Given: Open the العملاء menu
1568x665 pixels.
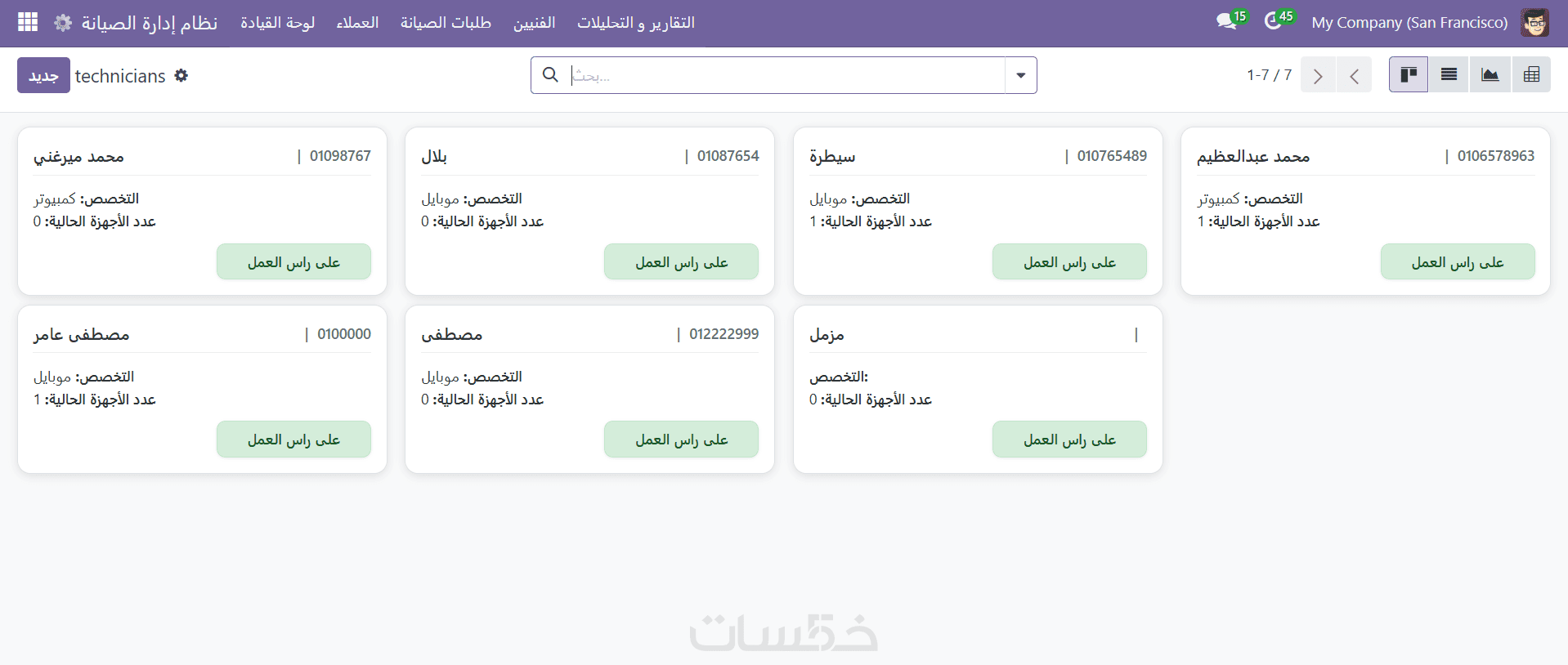Looking at the screenshot, I should pos(357,23).
